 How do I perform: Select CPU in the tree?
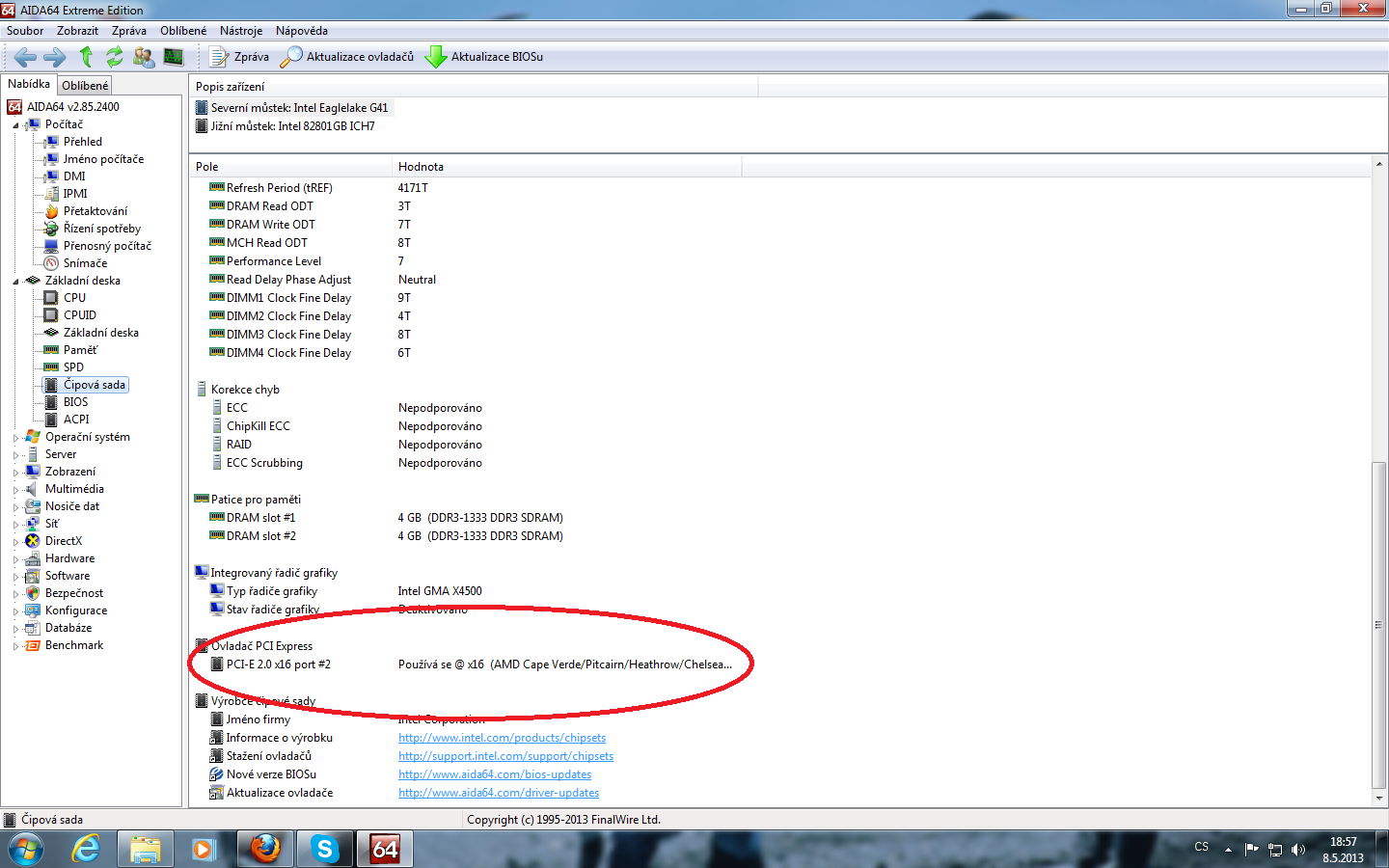pyautogui.click(x=74, y=298)
